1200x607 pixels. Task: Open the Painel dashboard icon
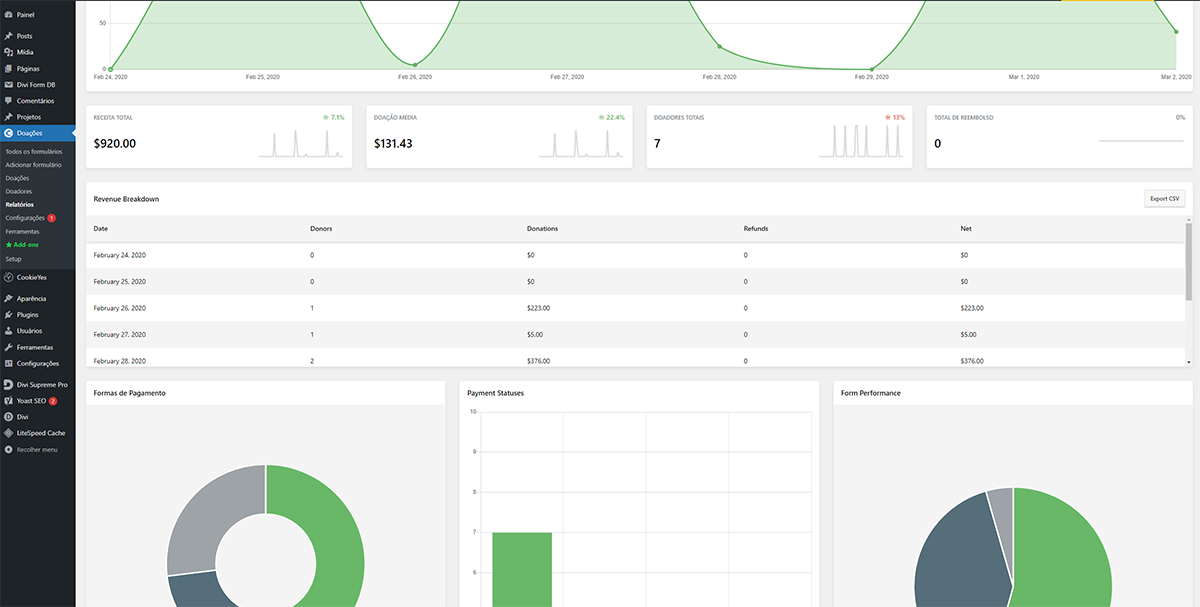[x=8, y=15]
